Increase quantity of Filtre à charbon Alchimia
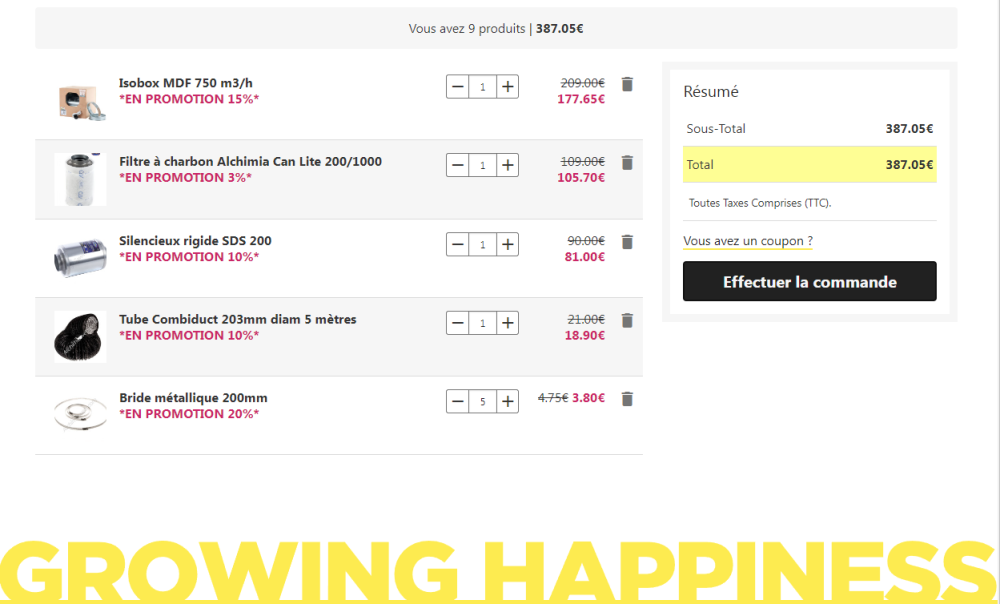 pyautogui.click(x=508, y=165)
